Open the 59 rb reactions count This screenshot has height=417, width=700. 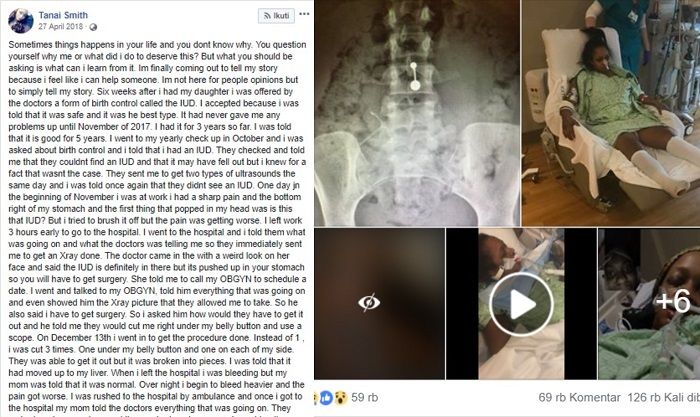coord(364,397)
